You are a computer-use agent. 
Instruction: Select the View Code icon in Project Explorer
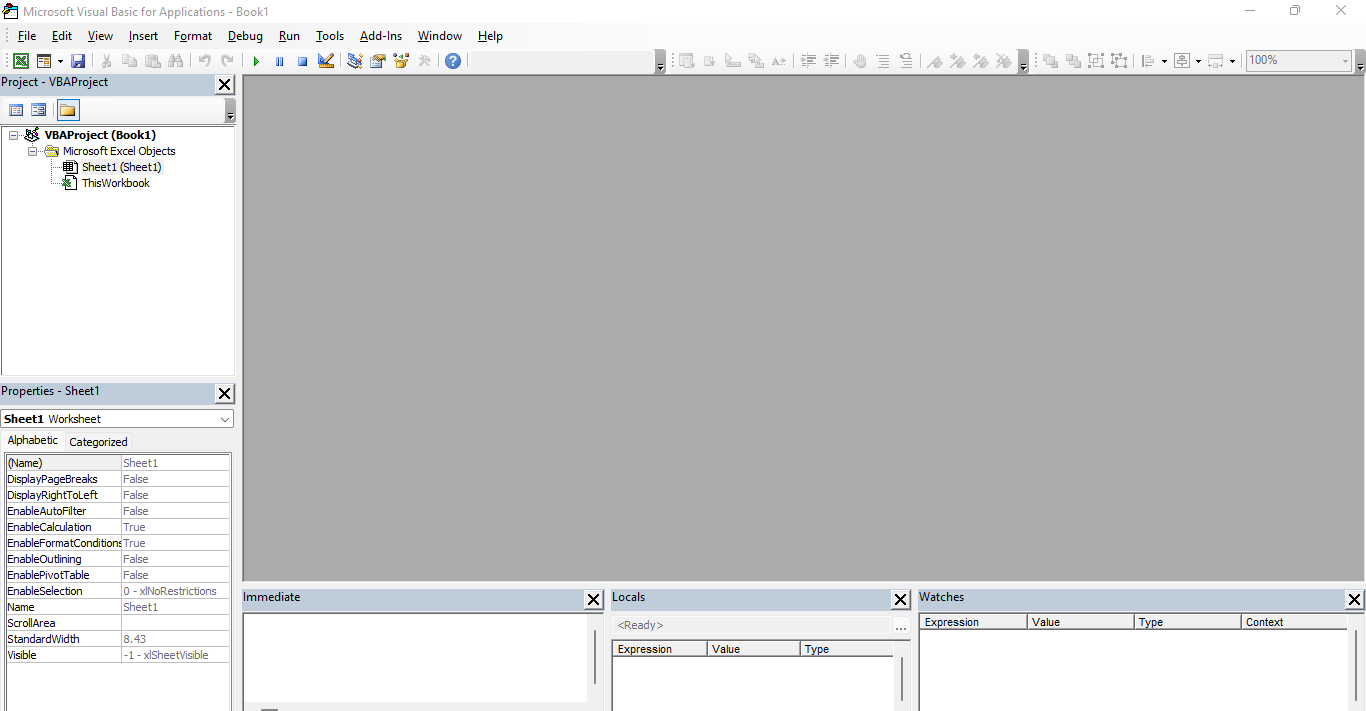[16, 109]
